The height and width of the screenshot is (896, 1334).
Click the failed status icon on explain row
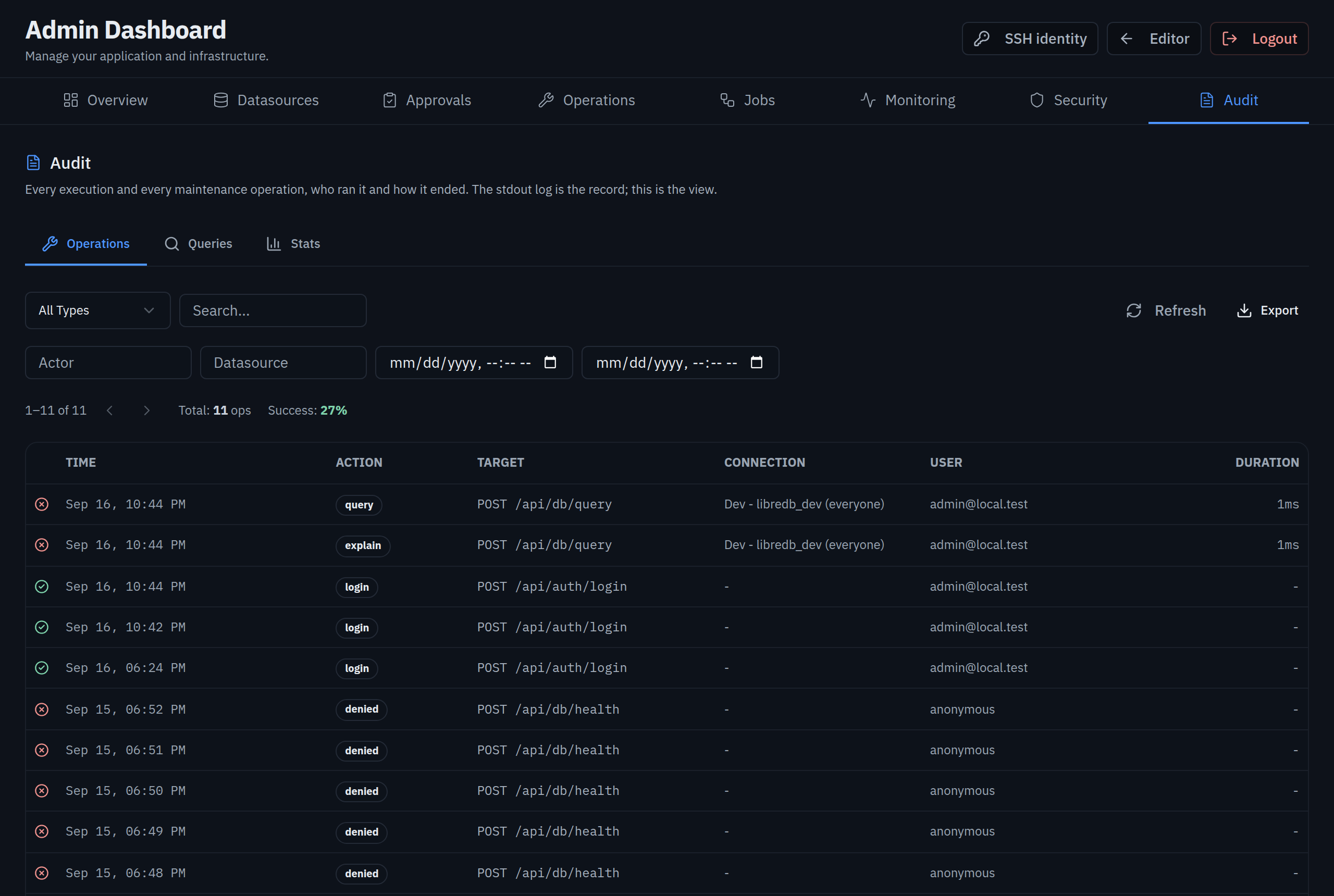click(42, 544)
